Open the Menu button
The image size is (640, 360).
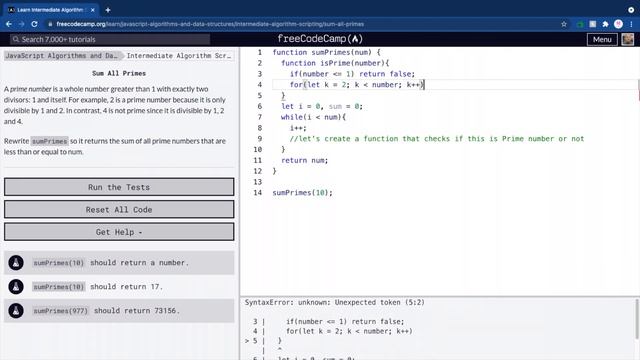coord(602,39)
